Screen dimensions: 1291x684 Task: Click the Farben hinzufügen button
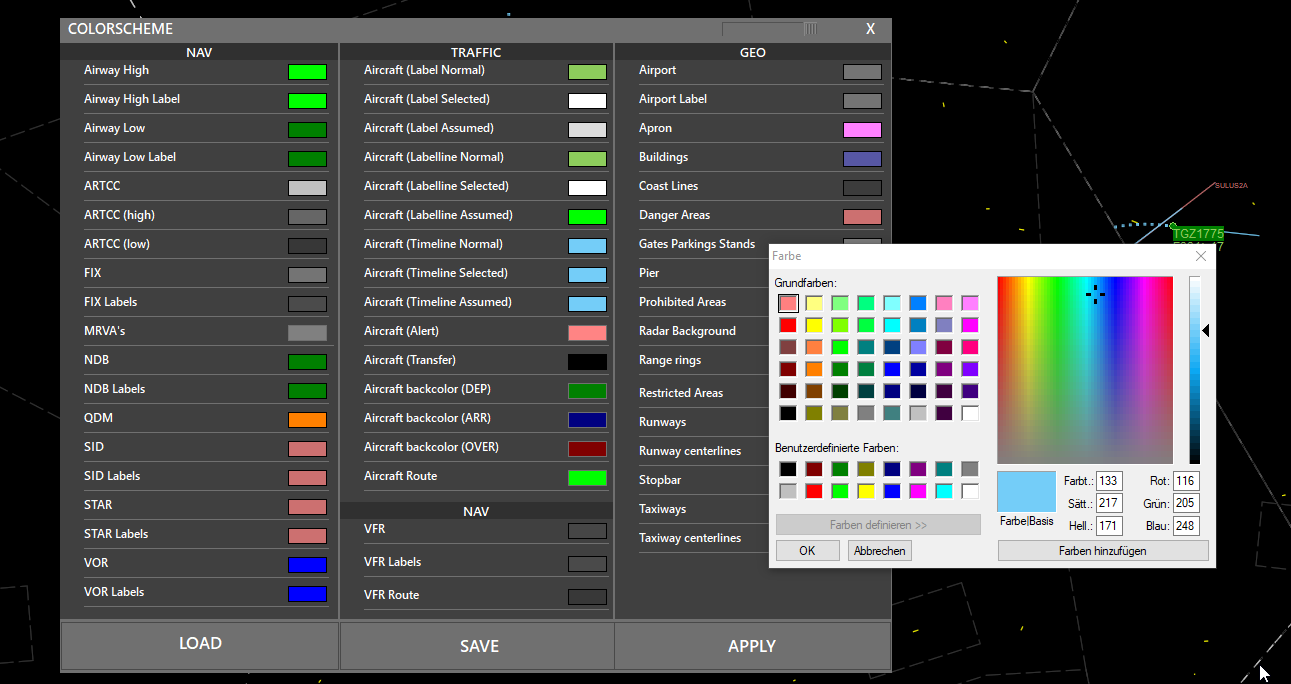(x=1103, y=551)
